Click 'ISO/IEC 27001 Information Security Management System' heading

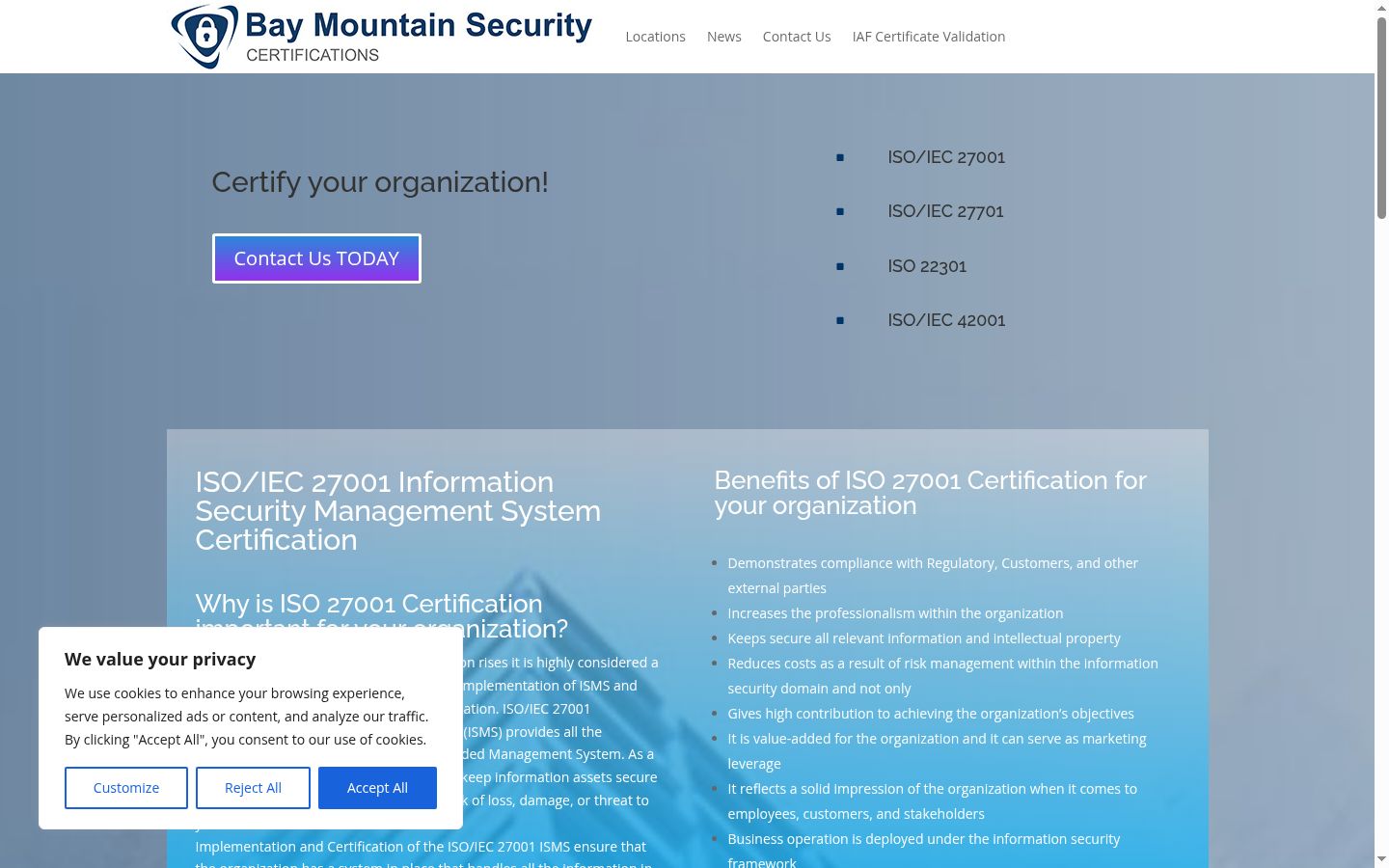tap(397, 511)
